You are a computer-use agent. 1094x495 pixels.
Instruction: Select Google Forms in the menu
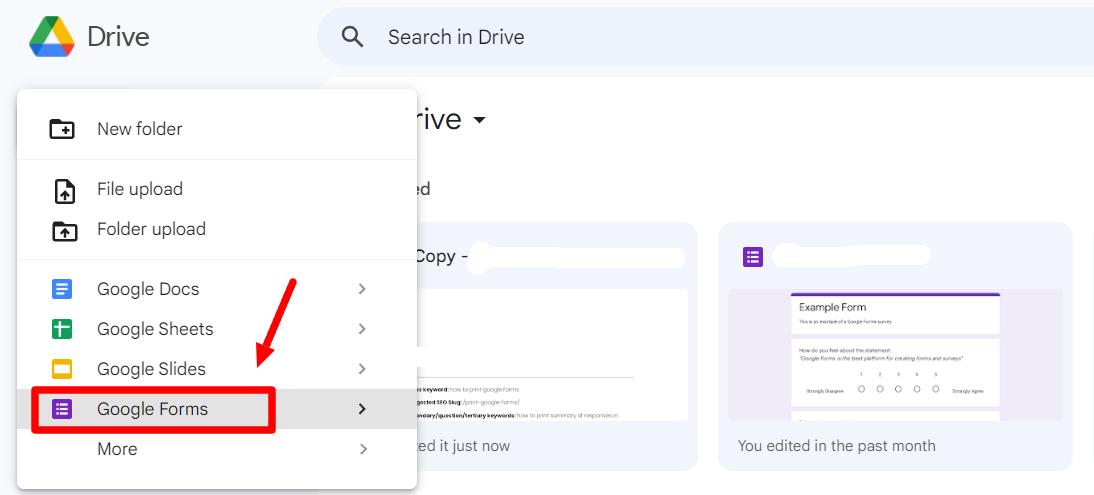click(x=216, y=409)
